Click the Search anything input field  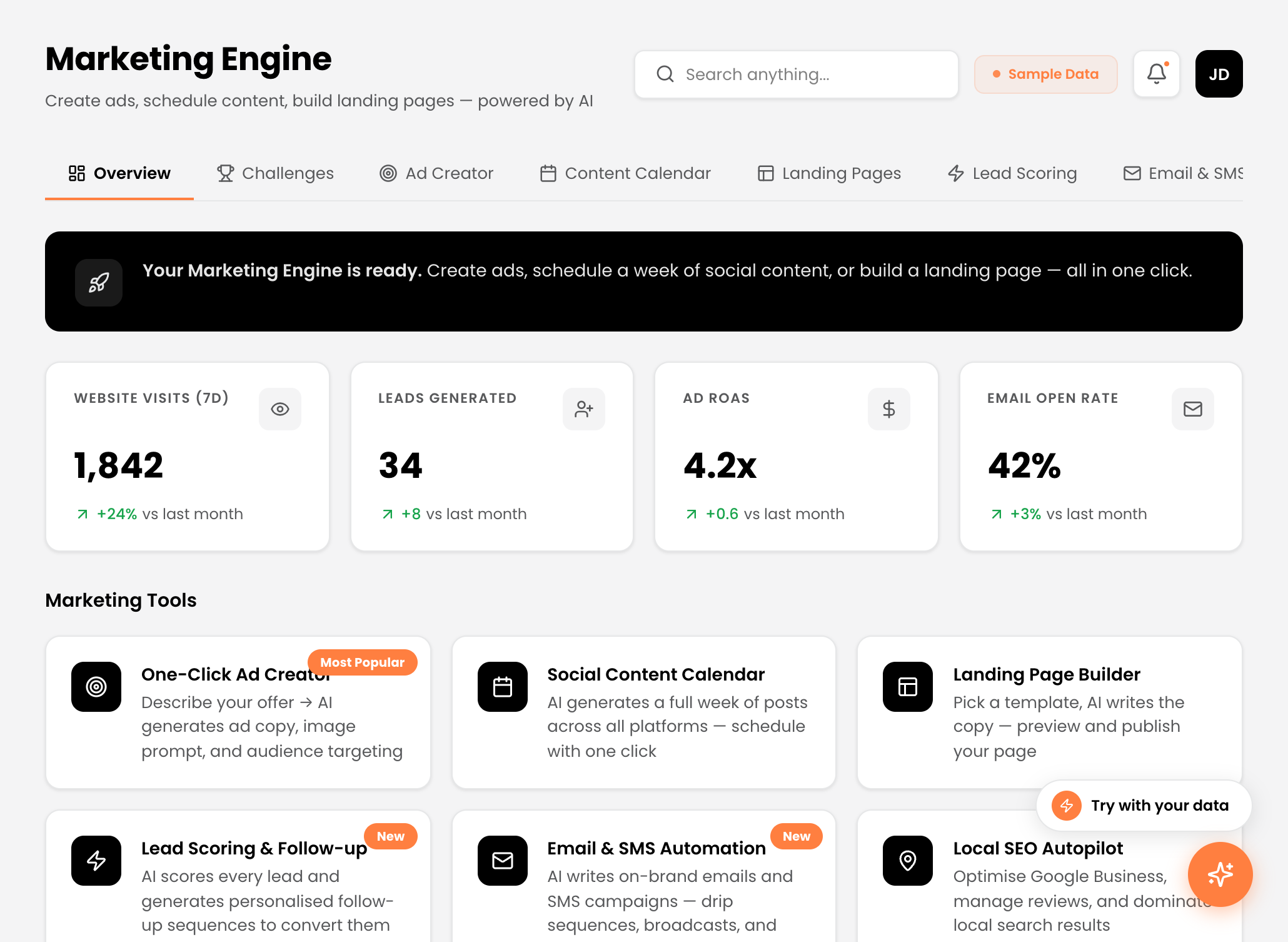tap(797, 74)
